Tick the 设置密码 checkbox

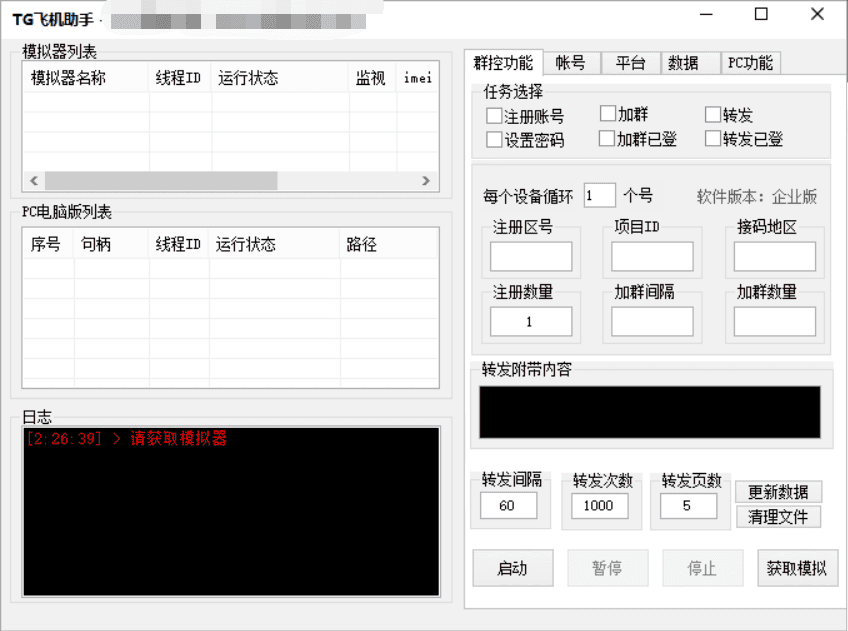pos(494,140)
